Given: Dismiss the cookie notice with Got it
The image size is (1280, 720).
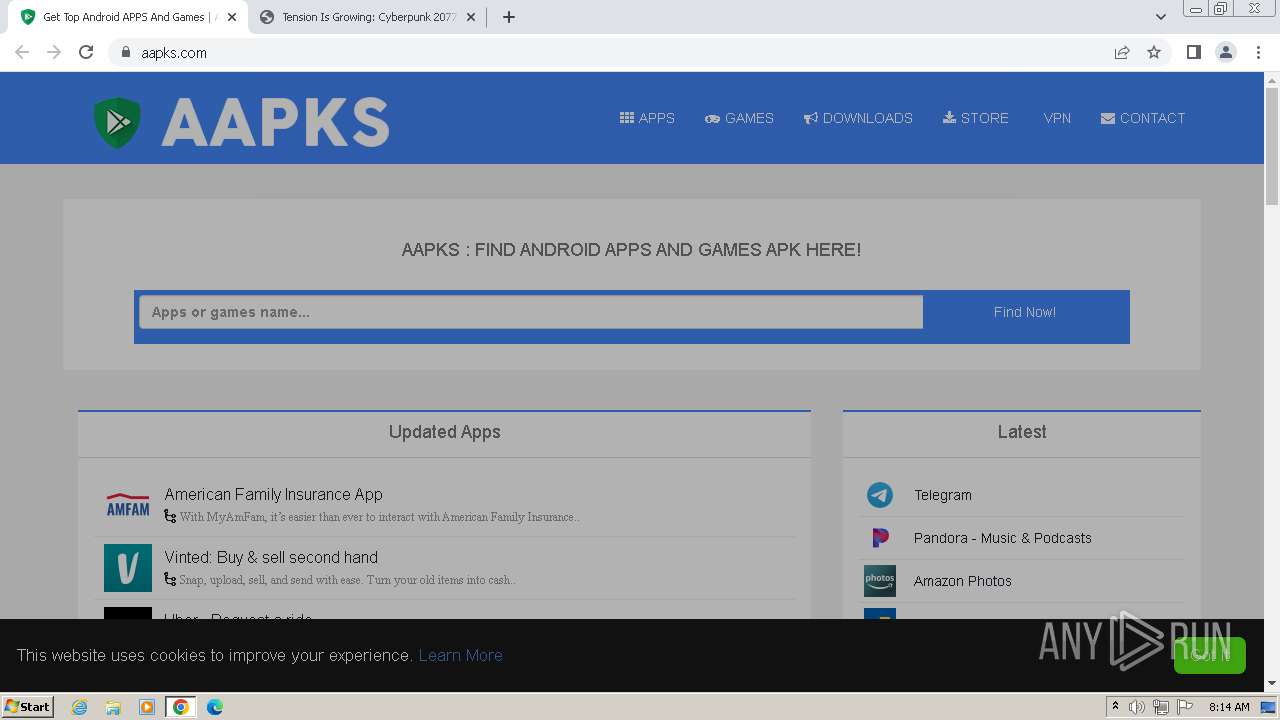Looking at the screenshot, I should (x=1210, y=655).
